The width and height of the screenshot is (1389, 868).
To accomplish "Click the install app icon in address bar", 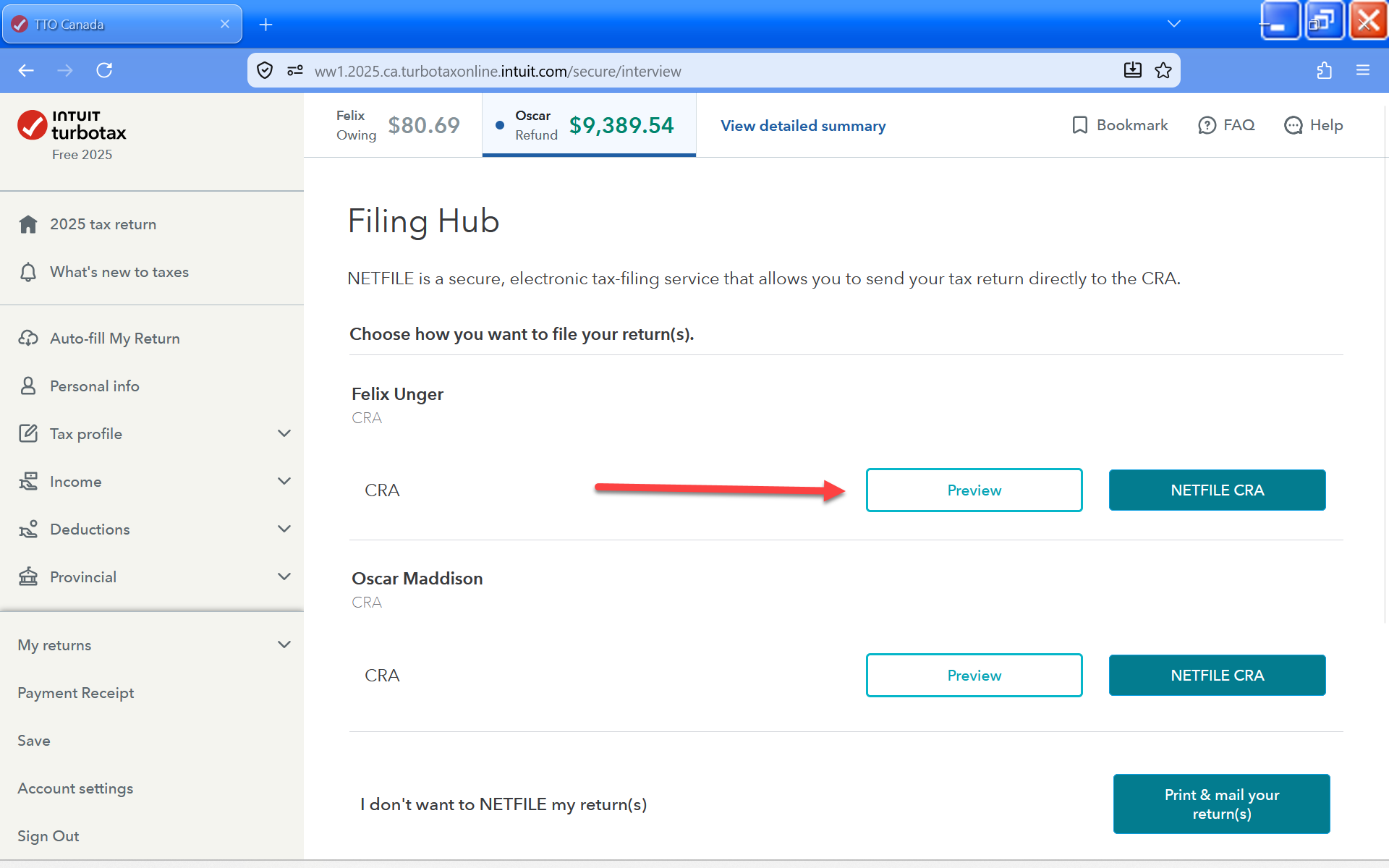I will tap(1132, 70).
